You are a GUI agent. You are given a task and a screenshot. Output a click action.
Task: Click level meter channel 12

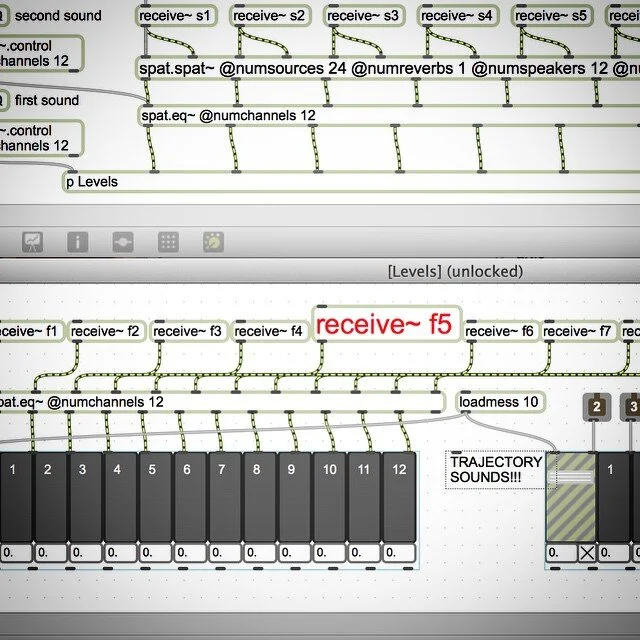click(399, 497)
